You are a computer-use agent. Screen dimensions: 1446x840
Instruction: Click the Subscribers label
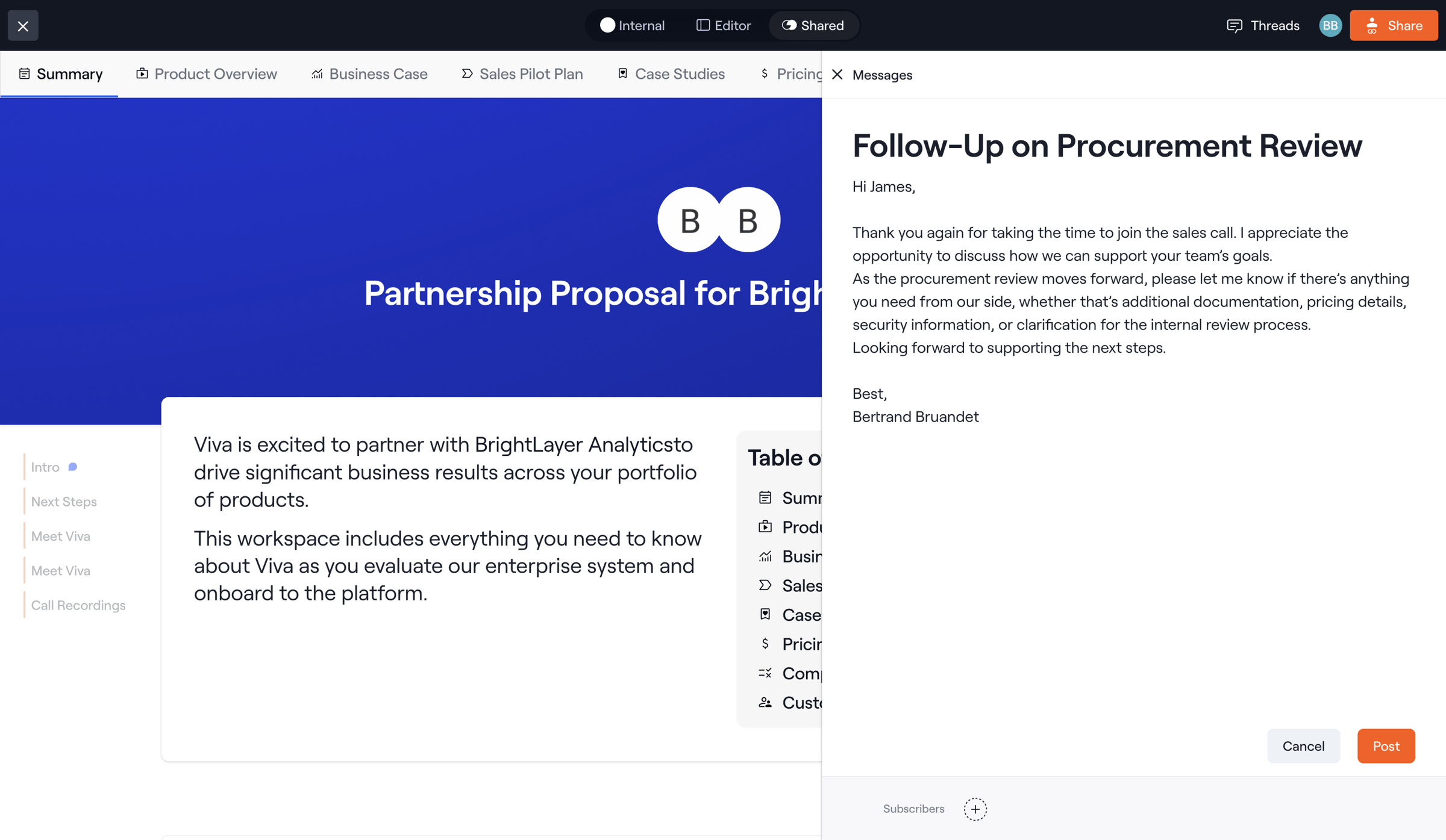click(913, 809)
